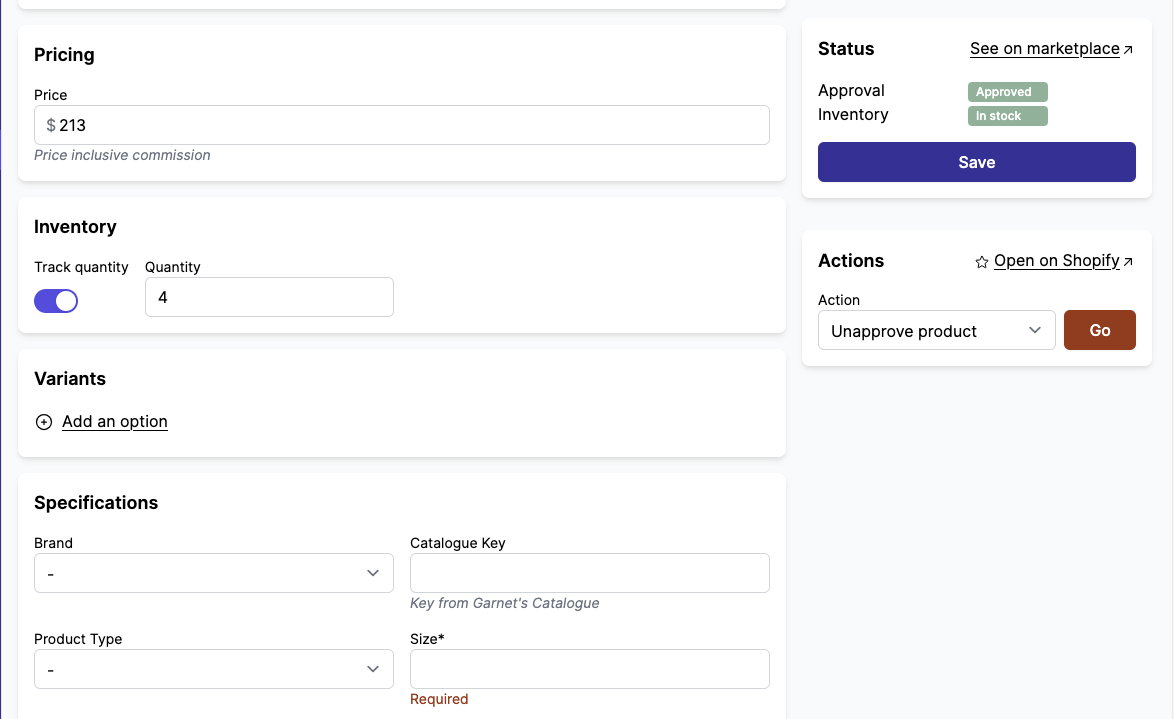Click the plus circle icon under Variants

pos(44,422)
